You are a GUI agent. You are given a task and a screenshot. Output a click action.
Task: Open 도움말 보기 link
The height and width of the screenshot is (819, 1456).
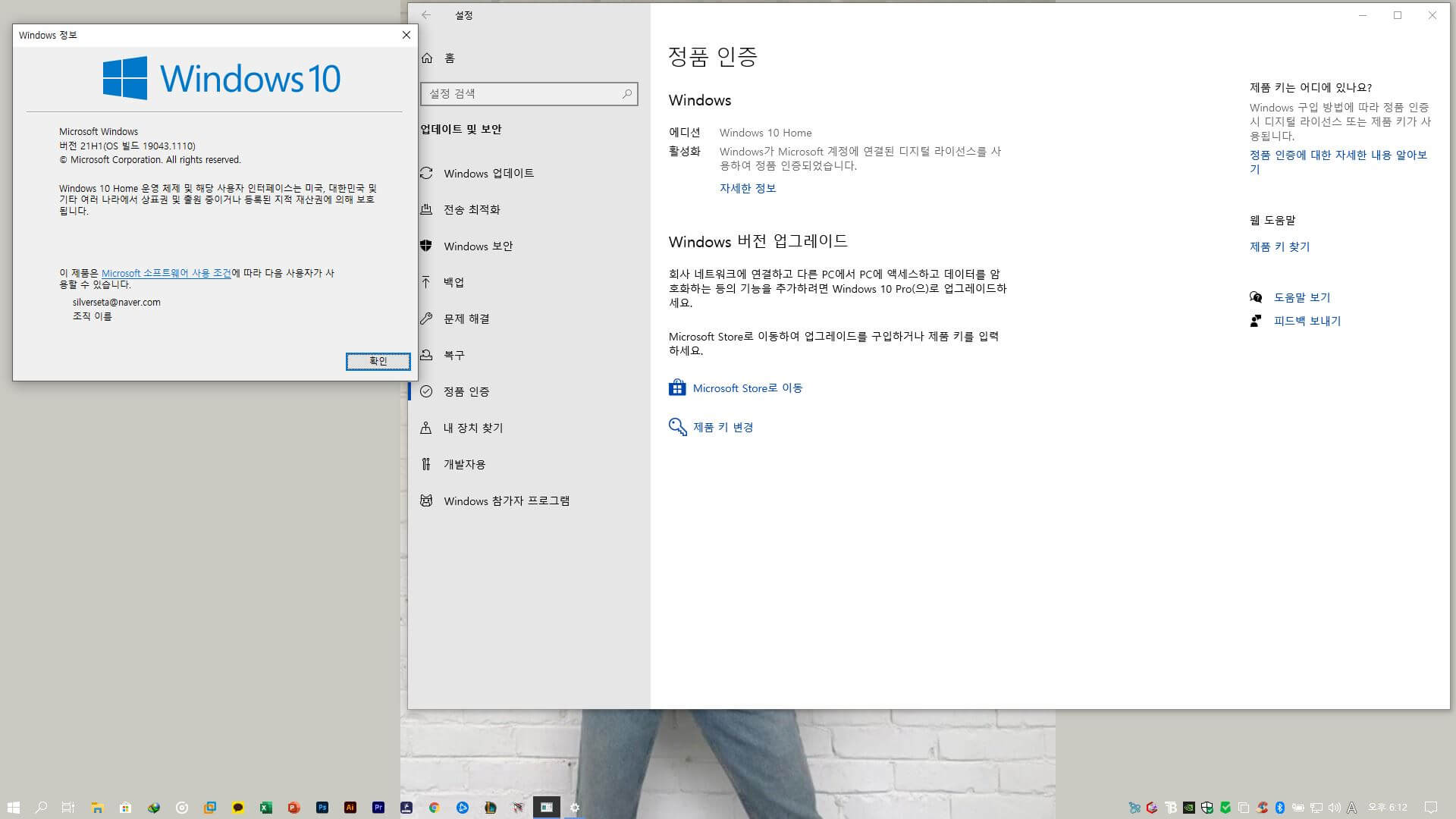[x=1302, y=298]
